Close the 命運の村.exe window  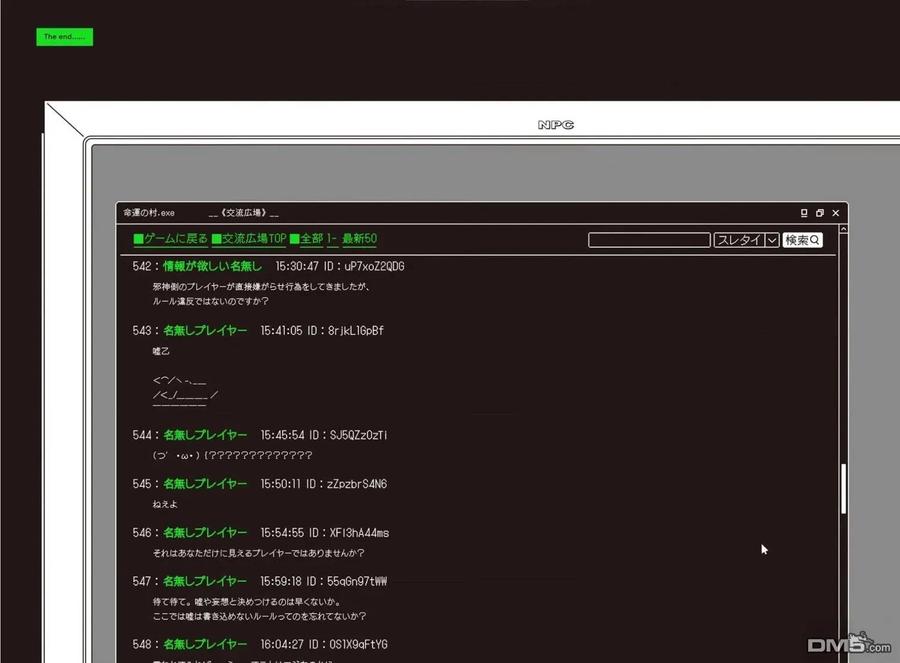(x=836, y=213)
